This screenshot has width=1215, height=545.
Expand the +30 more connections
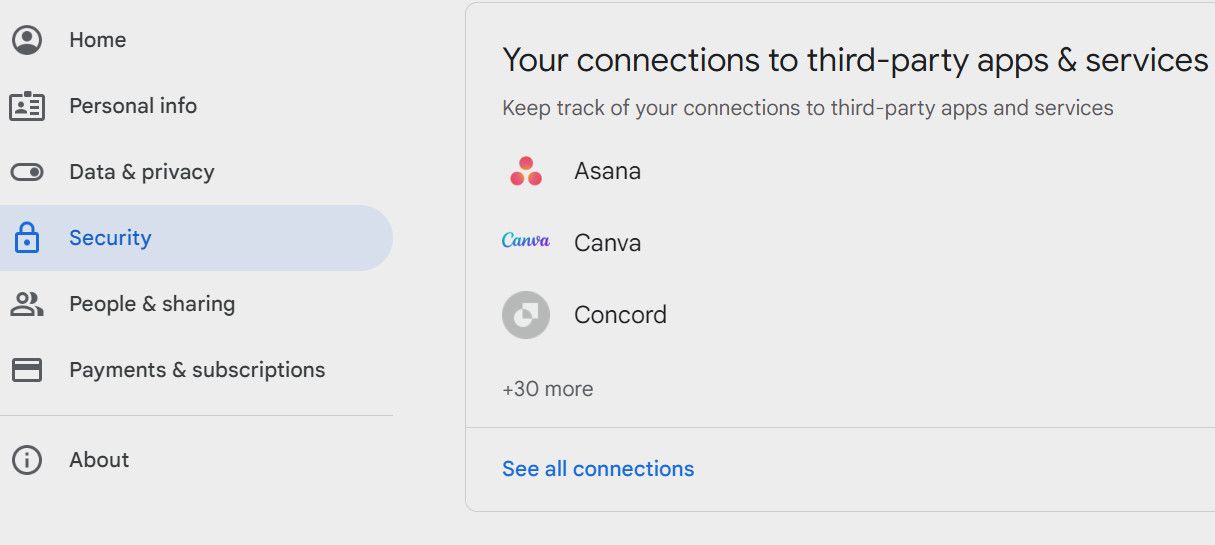click(548, 389)
